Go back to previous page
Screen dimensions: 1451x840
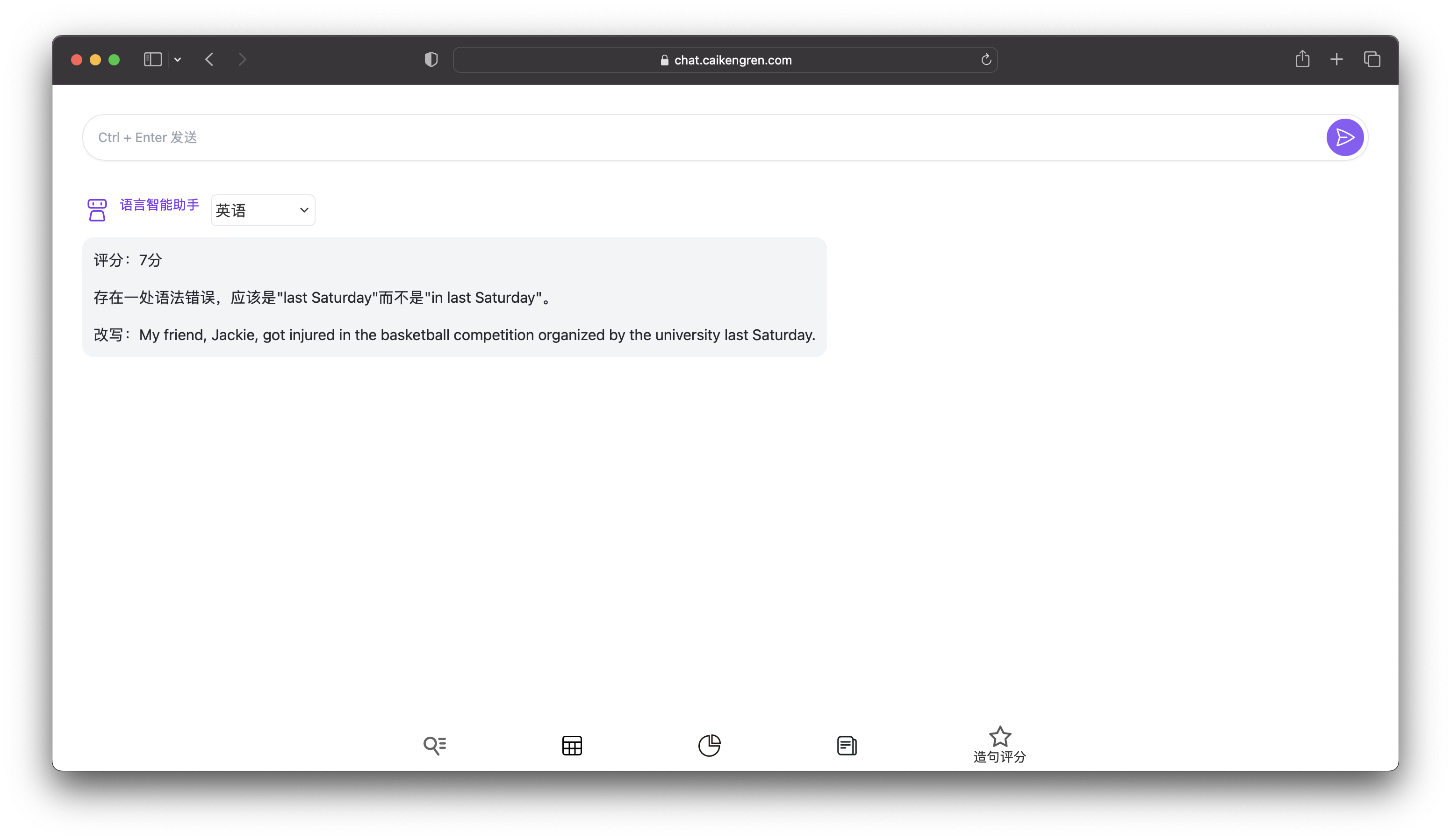click(209, 59)
